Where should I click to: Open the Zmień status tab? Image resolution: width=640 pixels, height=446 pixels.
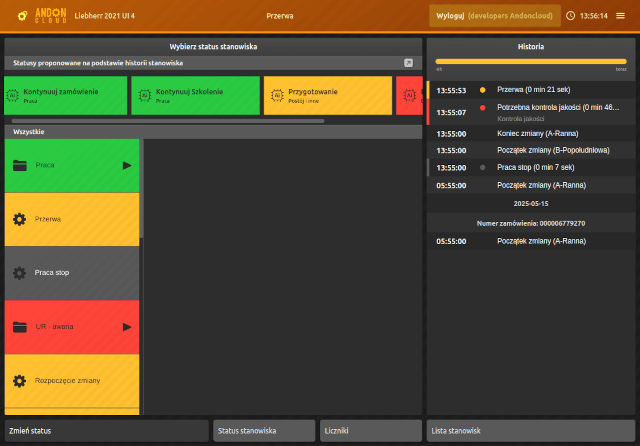pyautogui.click(x=107, y=431)
